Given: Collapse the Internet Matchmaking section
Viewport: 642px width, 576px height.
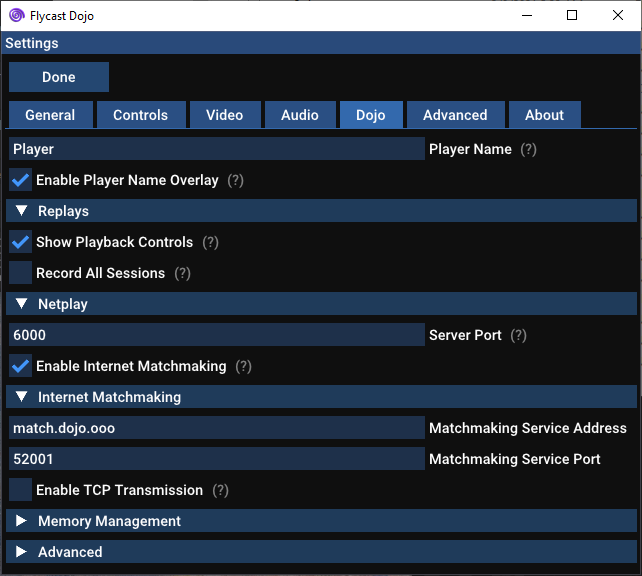Looking at the screenshot, I should click(x=321, y=397).
